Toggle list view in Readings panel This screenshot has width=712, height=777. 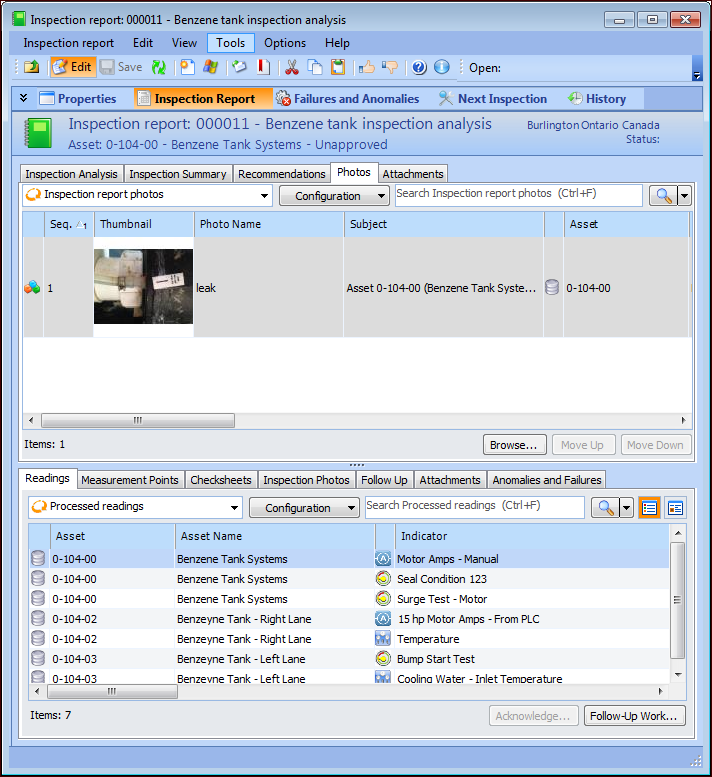pos(649,508)
